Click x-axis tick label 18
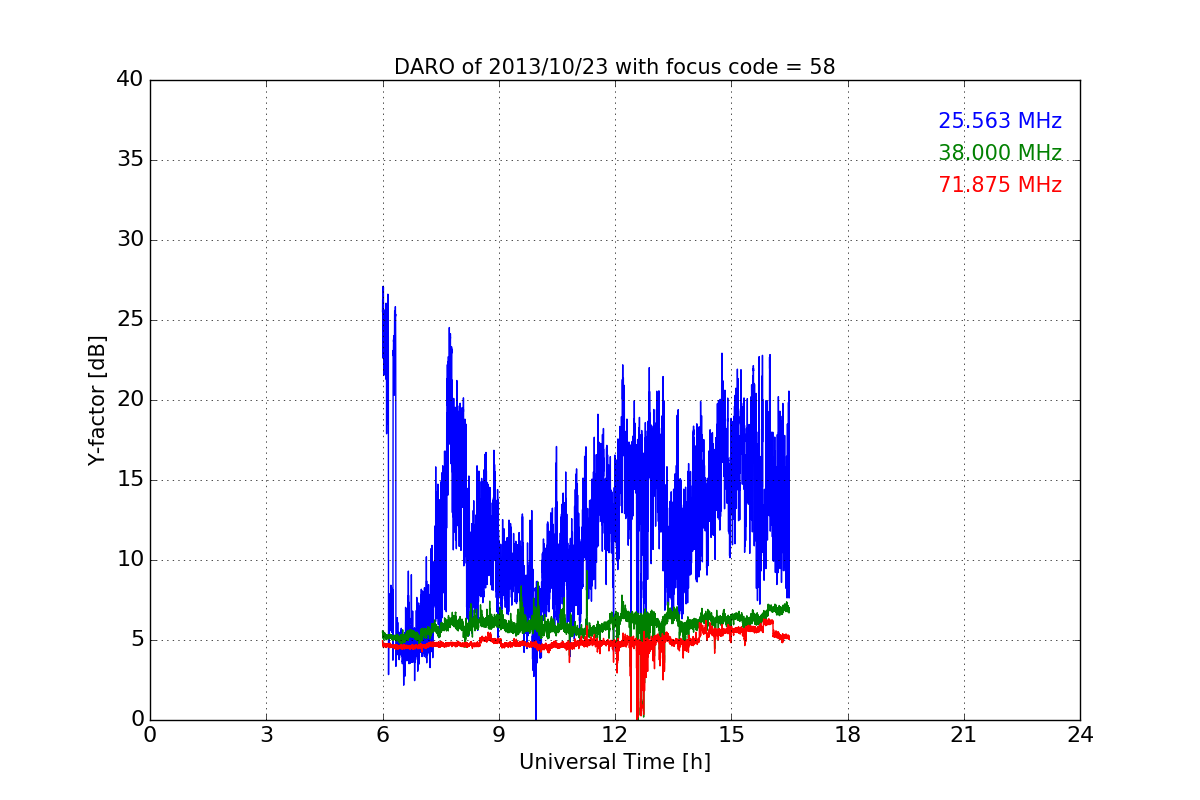Viewport: 1200px width, 800px height. pyautogui.click(x=848, y=735)
